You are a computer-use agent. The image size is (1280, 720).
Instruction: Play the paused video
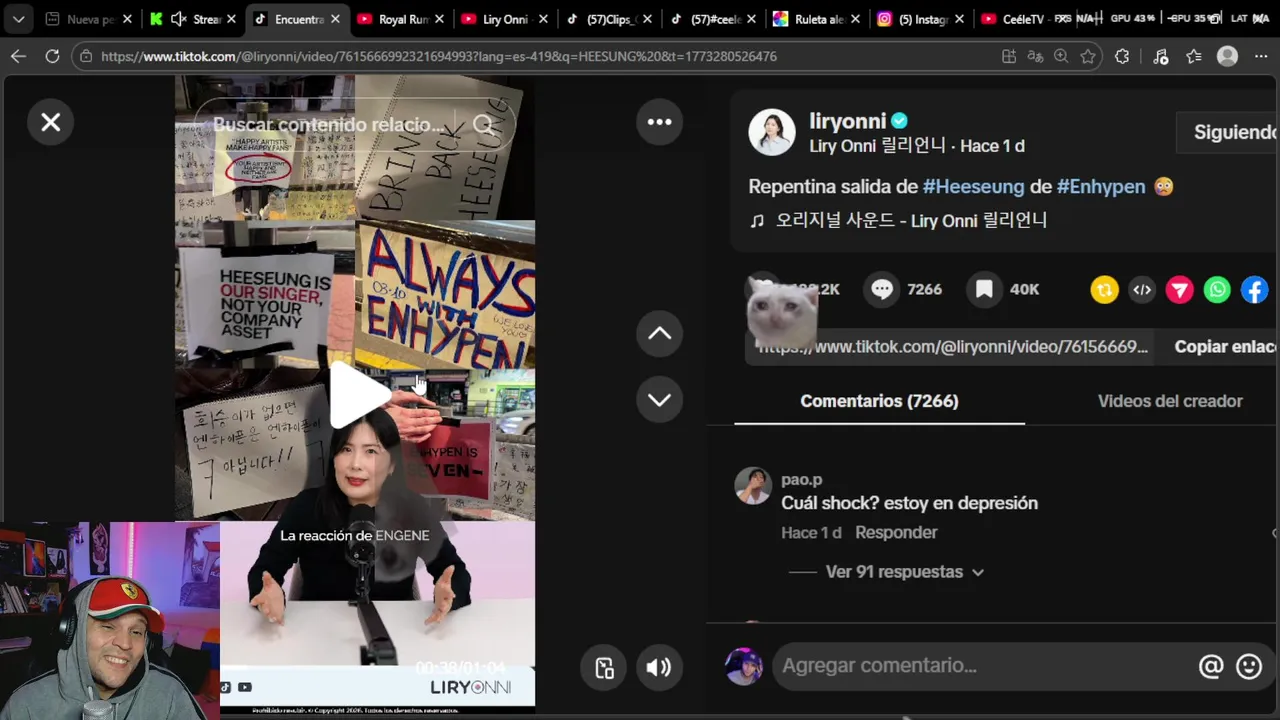[x=358, y=394]
